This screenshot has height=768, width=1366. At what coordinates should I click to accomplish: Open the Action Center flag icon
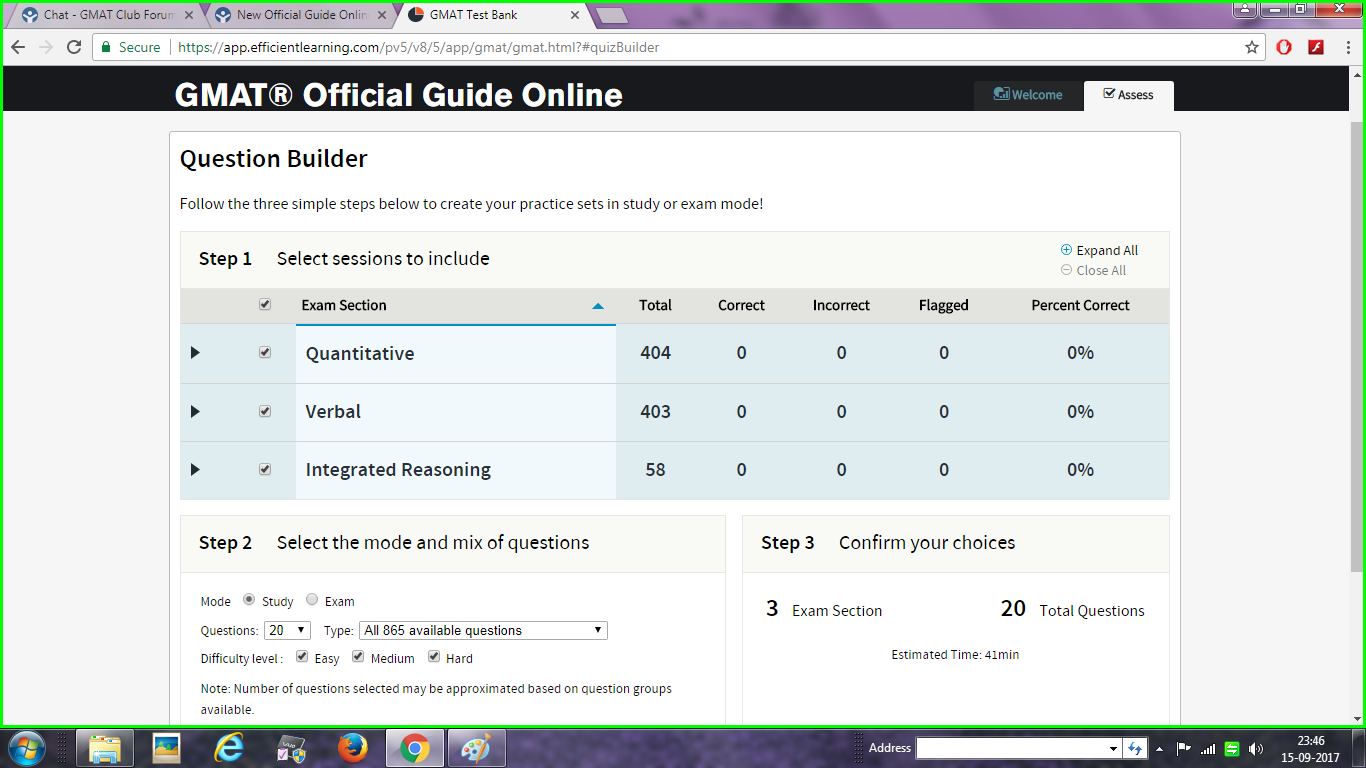click(x=1183, y=748)
